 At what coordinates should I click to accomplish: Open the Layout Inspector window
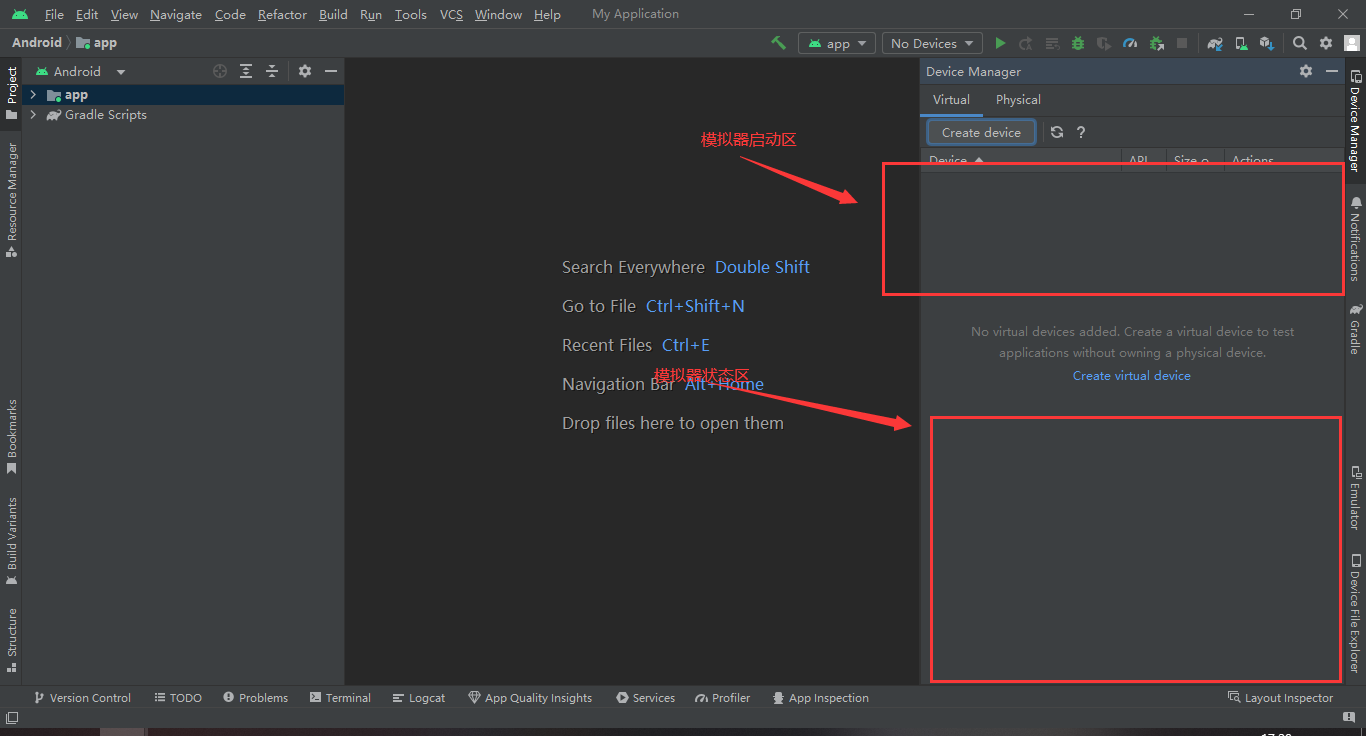pos(1280,698)
